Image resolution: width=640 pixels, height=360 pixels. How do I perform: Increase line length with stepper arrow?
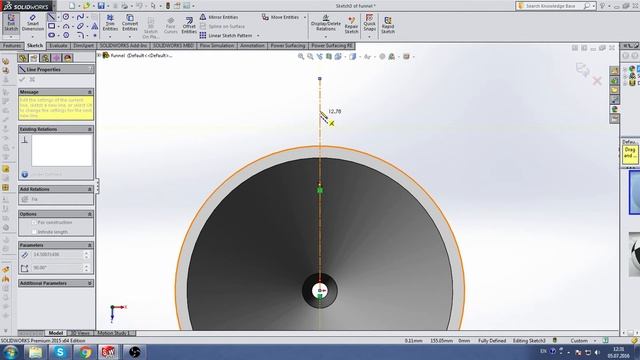[x=86, y=252]
